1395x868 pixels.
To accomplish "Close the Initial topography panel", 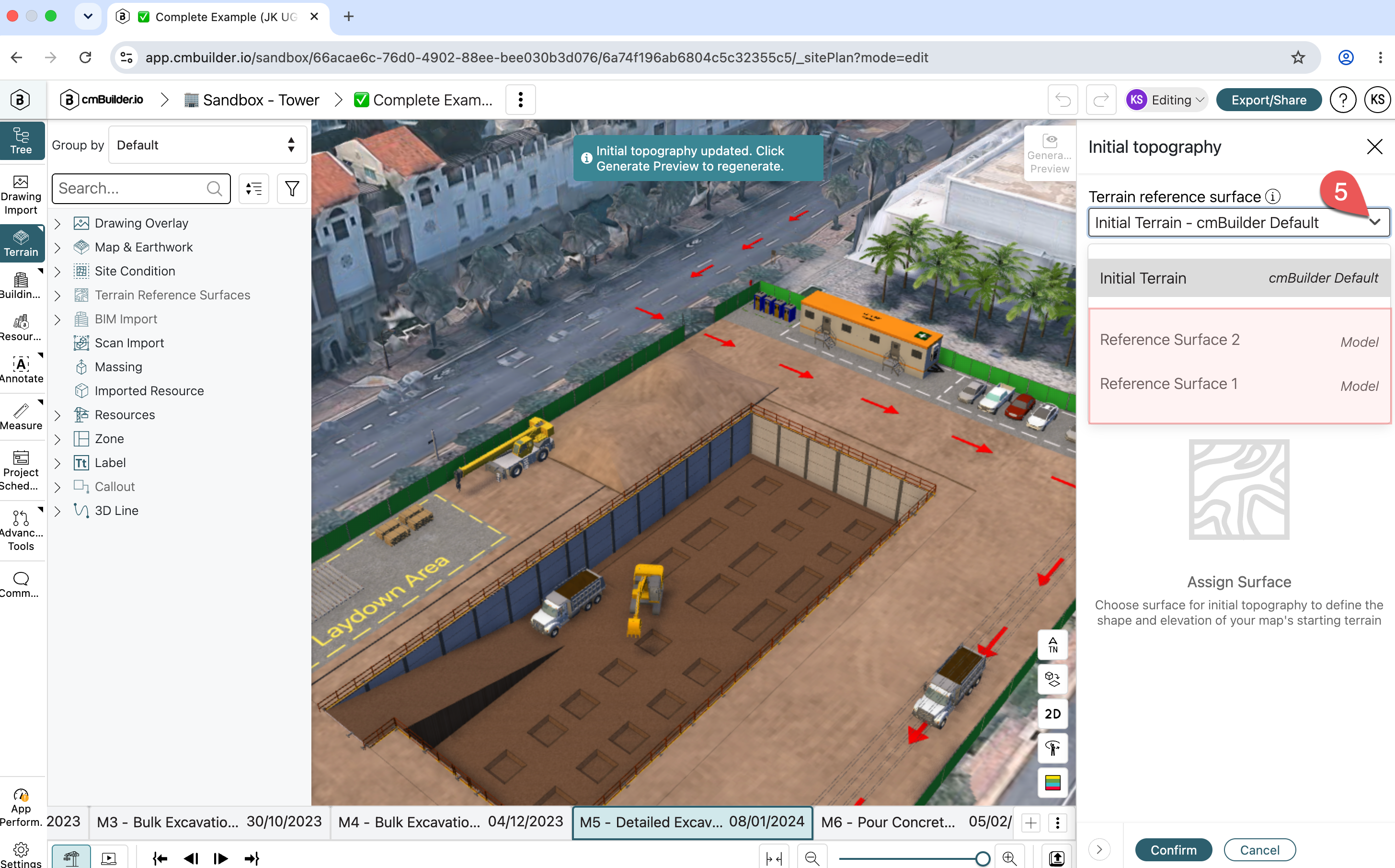I will point(1374,147).
